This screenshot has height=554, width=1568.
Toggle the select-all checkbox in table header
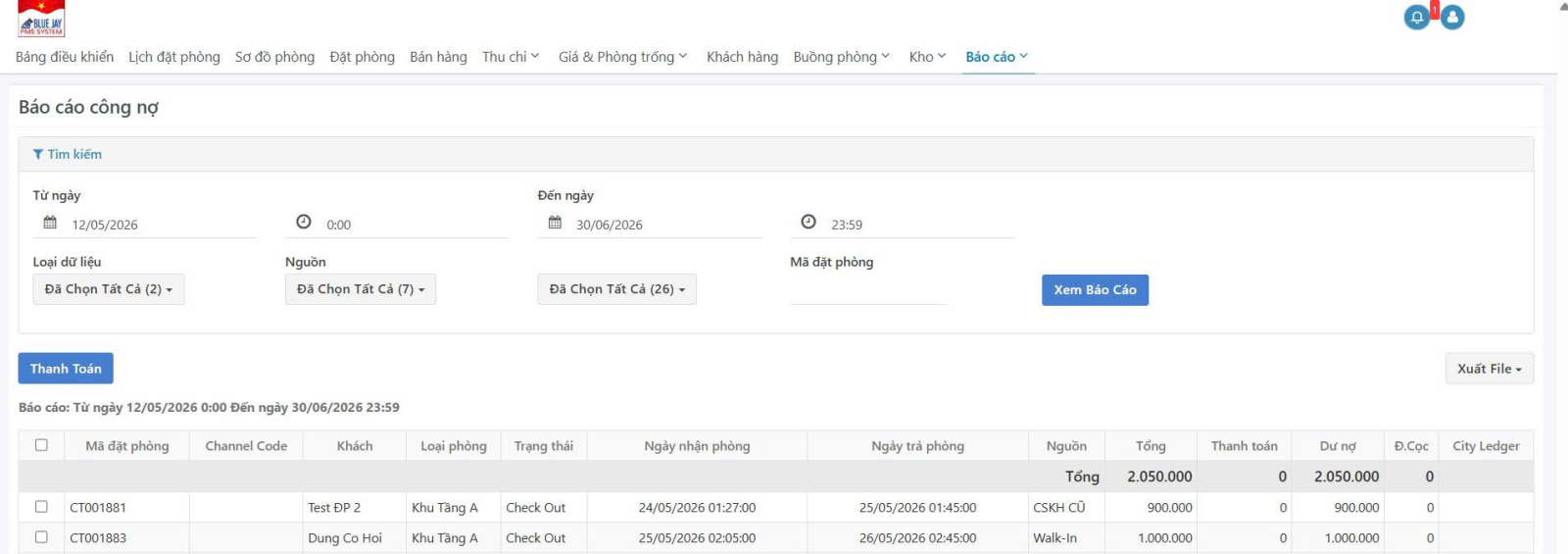pos(41,445)
